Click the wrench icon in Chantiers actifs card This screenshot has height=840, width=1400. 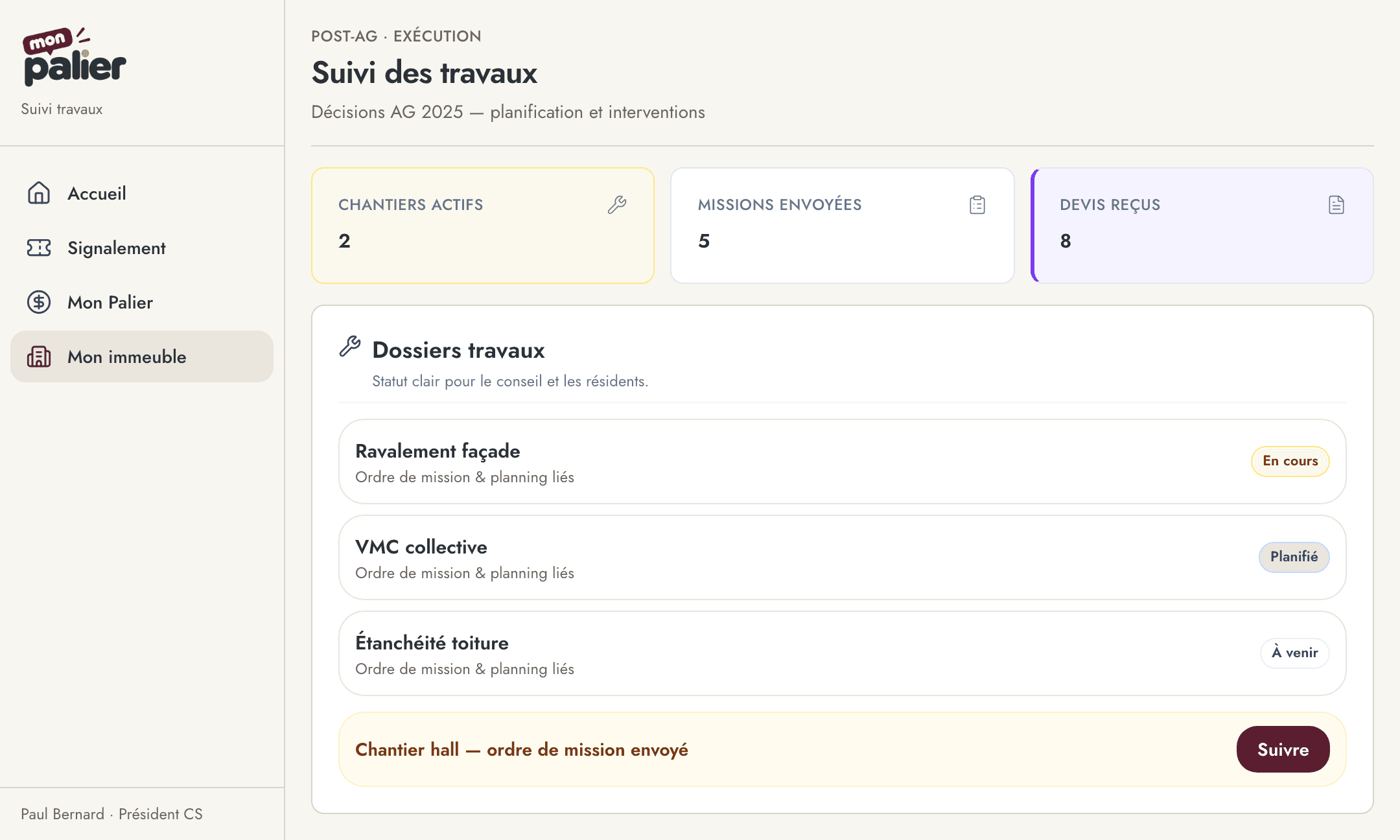617,205
